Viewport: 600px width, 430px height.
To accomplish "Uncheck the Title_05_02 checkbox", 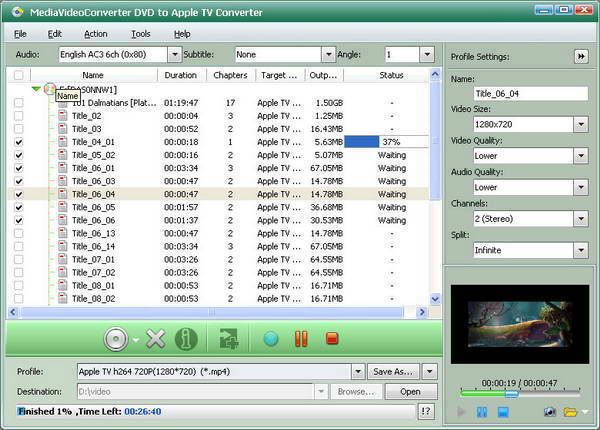I will click(x=18, y=155).
